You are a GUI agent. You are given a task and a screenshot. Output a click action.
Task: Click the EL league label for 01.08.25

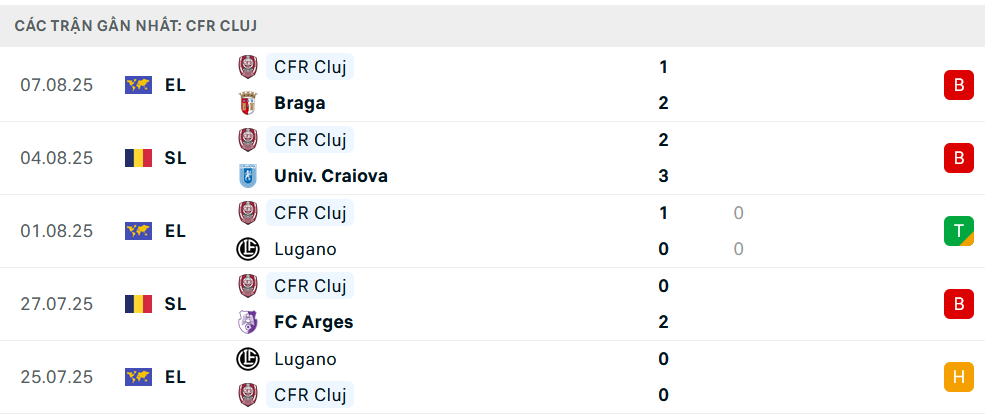(x=176, y=231)
